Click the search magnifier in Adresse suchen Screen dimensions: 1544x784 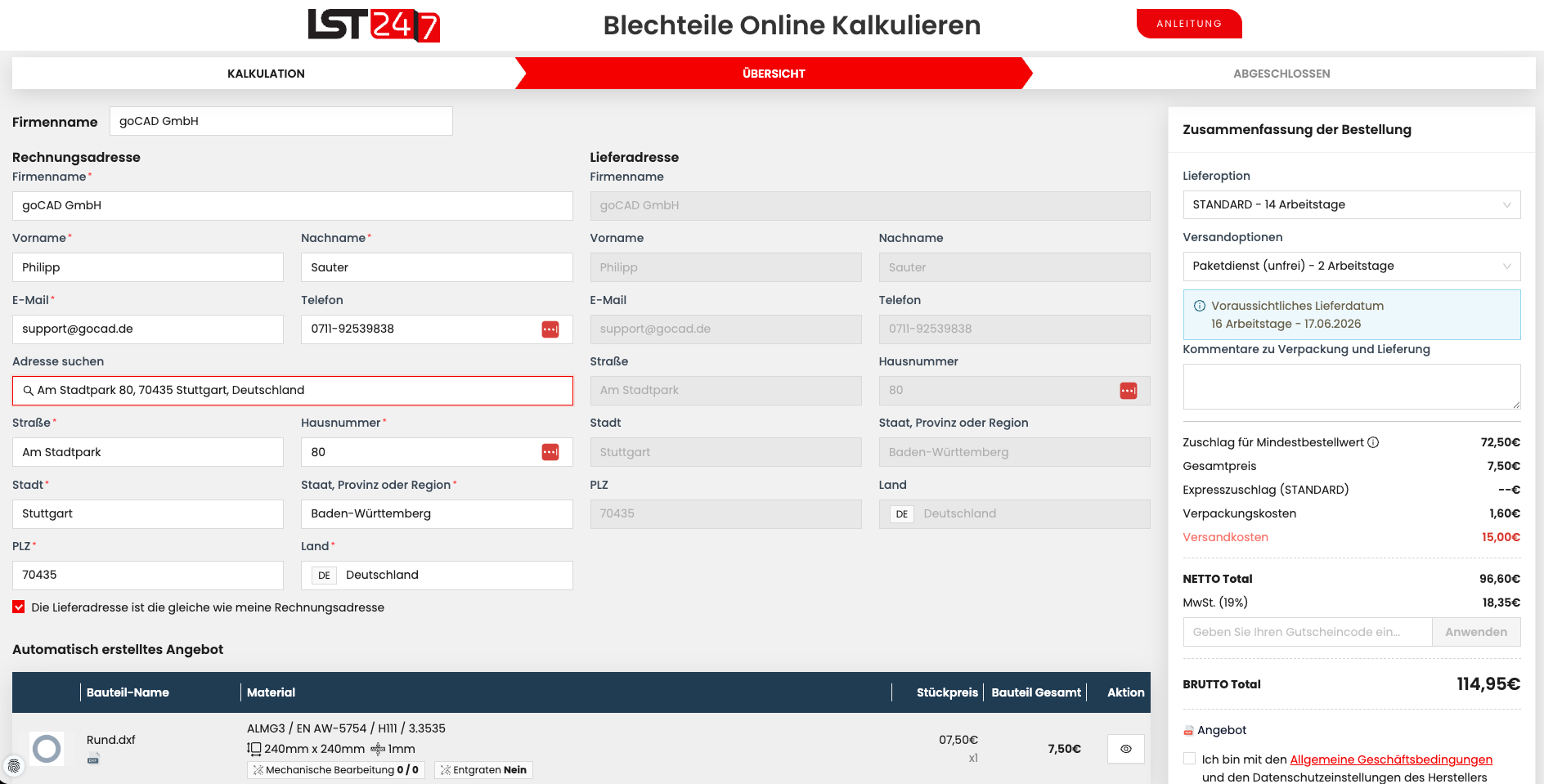click(28, 391)
